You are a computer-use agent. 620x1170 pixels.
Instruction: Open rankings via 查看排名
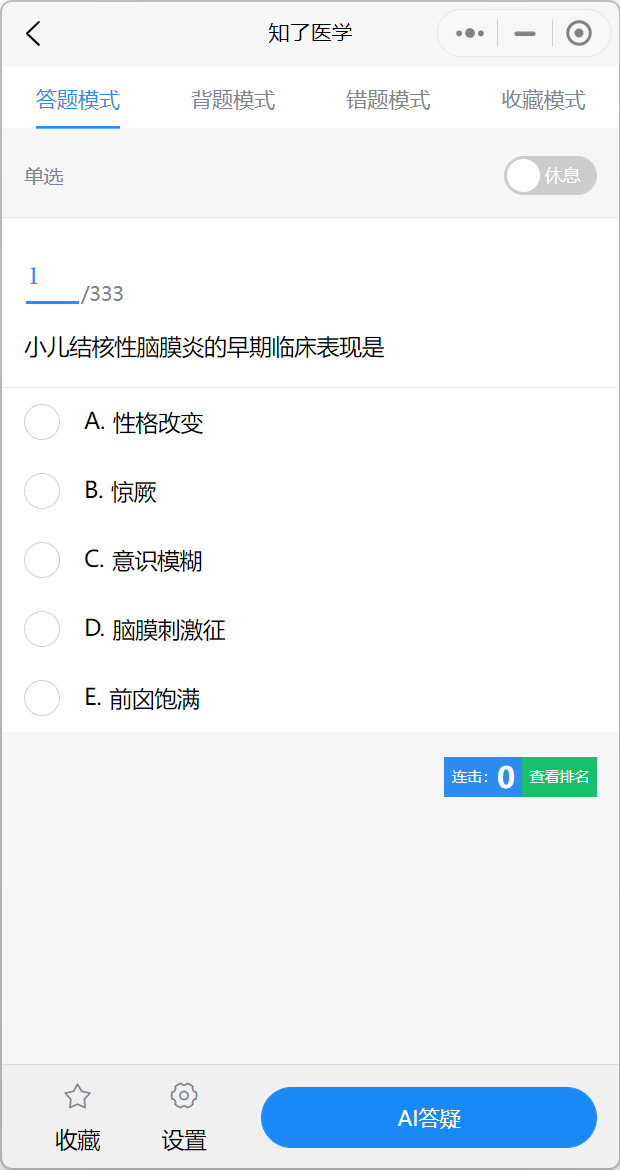click(560, 777)
